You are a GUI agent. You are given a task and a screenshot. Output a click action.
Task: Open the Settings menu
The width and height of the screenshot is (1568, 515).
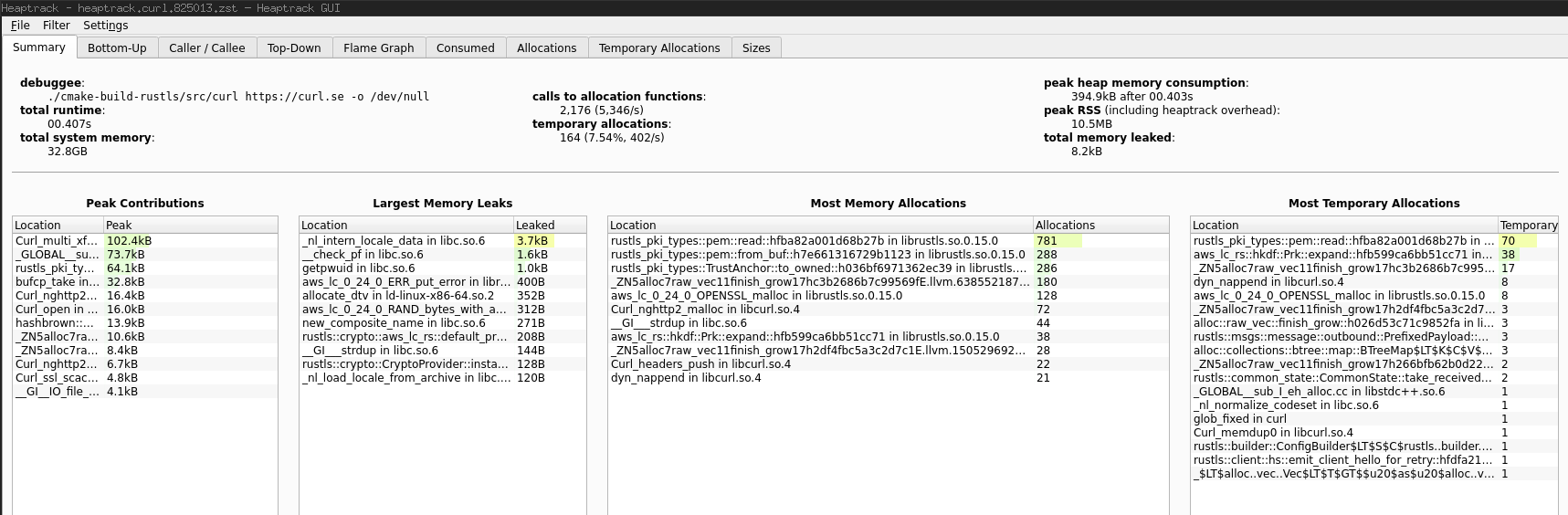pyautogui.click(x=105, y=26)
